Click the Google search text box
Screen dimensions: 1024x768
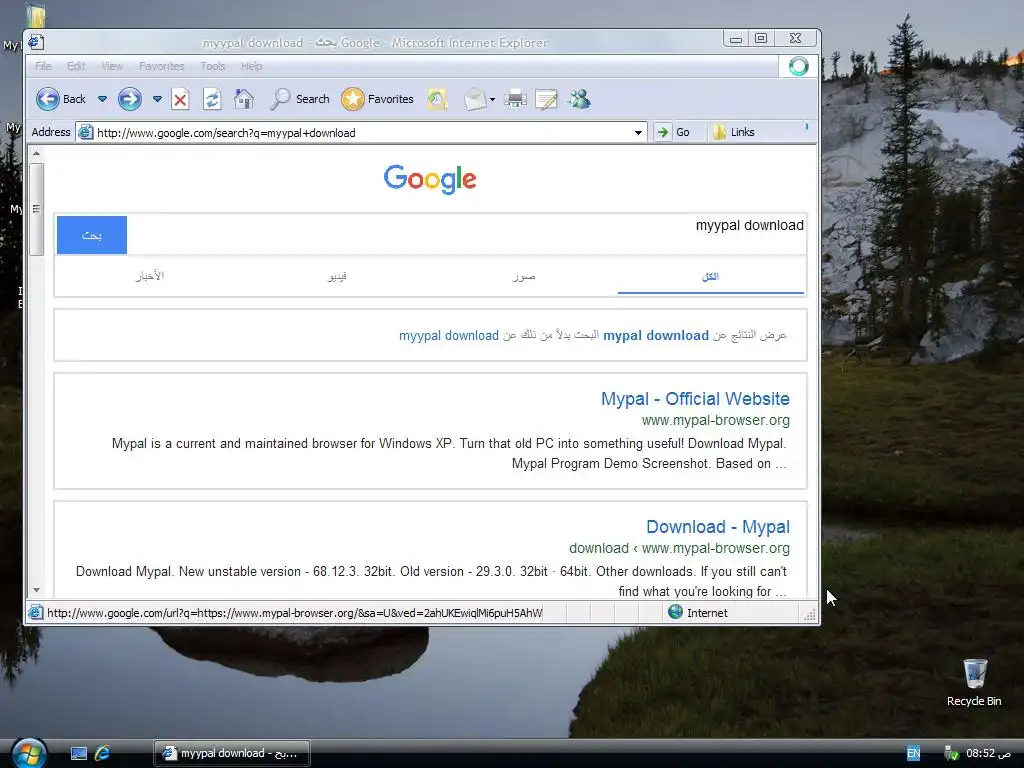pos(467,234)
